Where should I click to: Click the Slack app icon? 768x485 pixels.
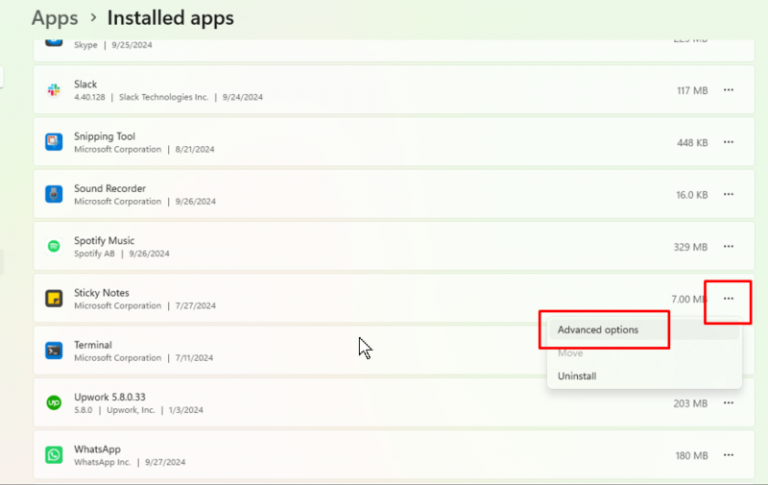click(x=54, y=90)
